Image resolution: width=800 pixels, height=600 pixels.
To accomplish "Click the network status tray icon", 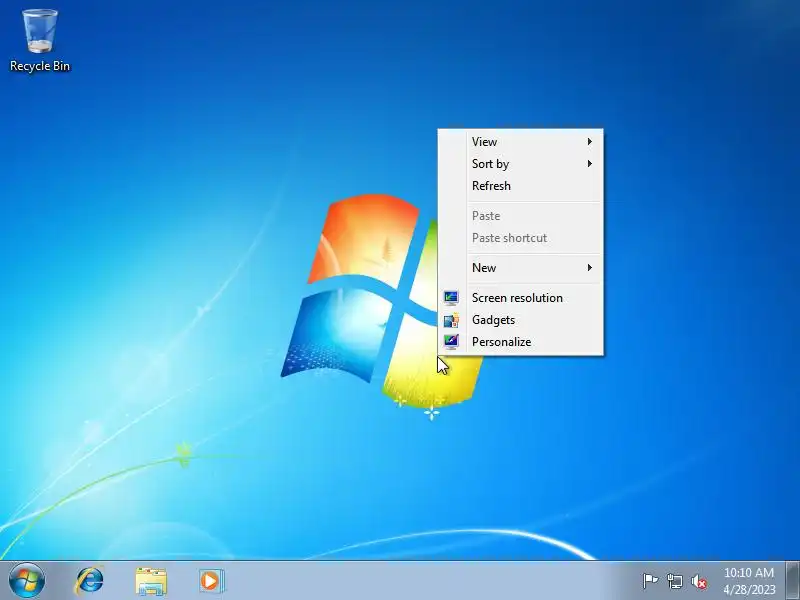I will tap(674, 581).
